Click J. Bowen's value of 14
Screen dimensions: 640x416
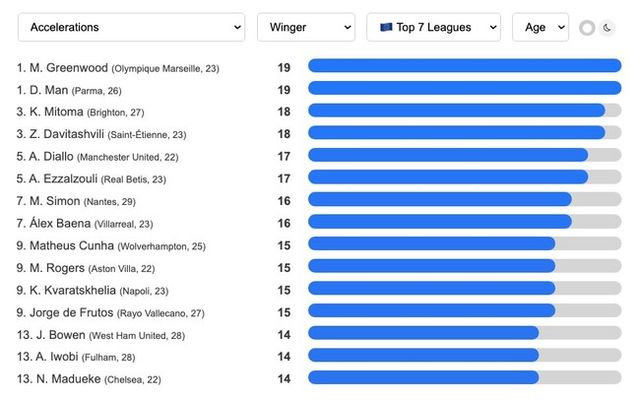click(x=284, y=334)
